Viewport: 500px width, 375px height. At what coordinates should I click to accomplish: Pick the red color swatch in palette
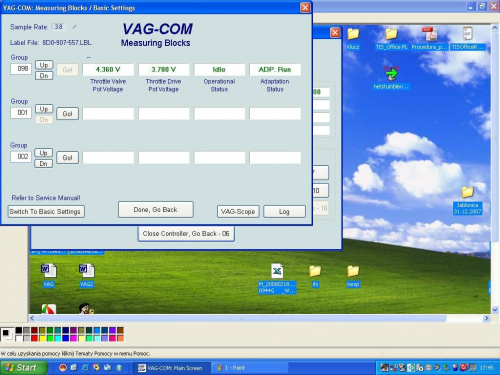pyautogui.click(x=34, y=339)
